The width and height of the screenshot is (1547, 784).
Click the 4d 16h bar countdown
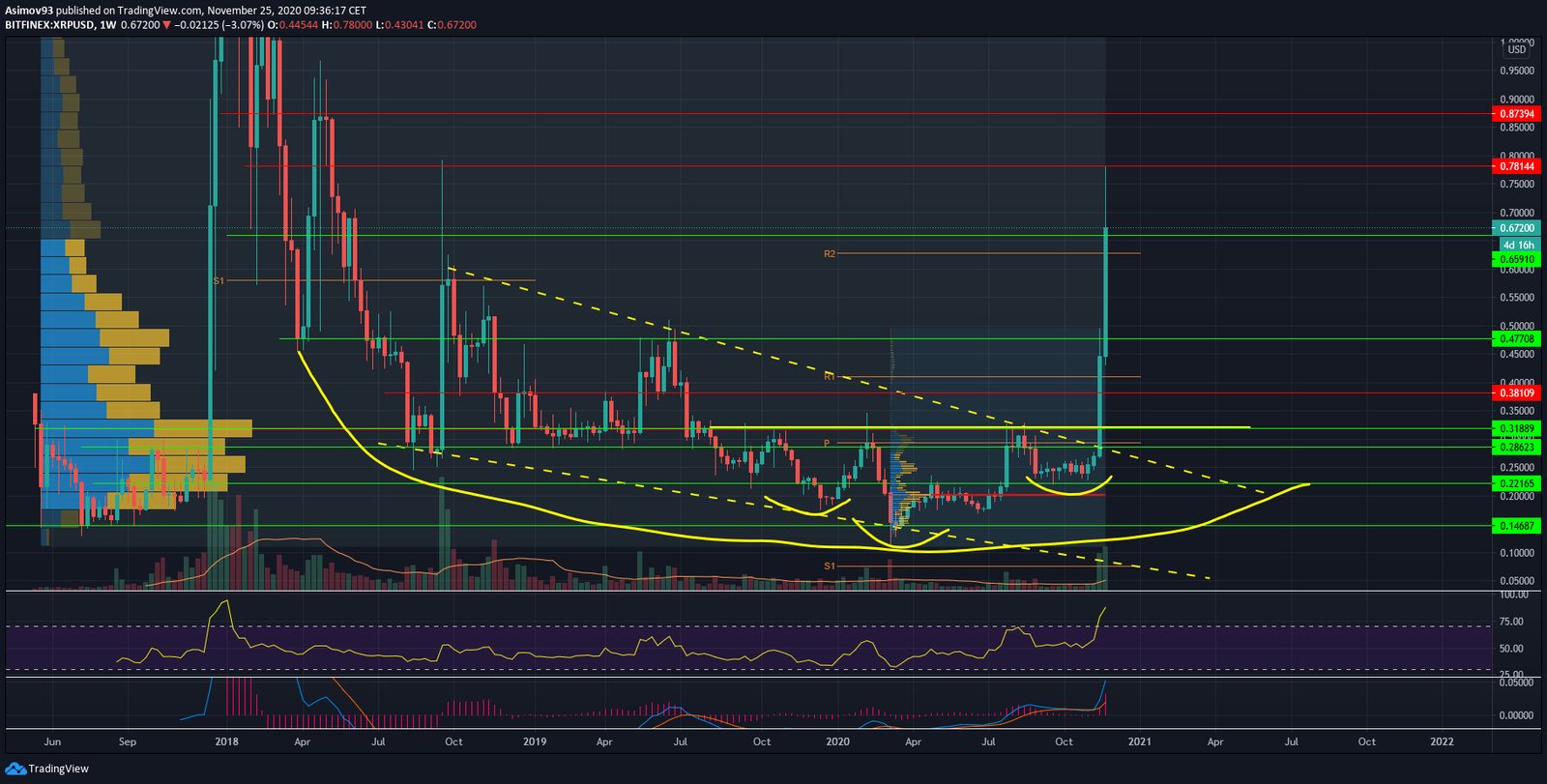click(1517, 246)
